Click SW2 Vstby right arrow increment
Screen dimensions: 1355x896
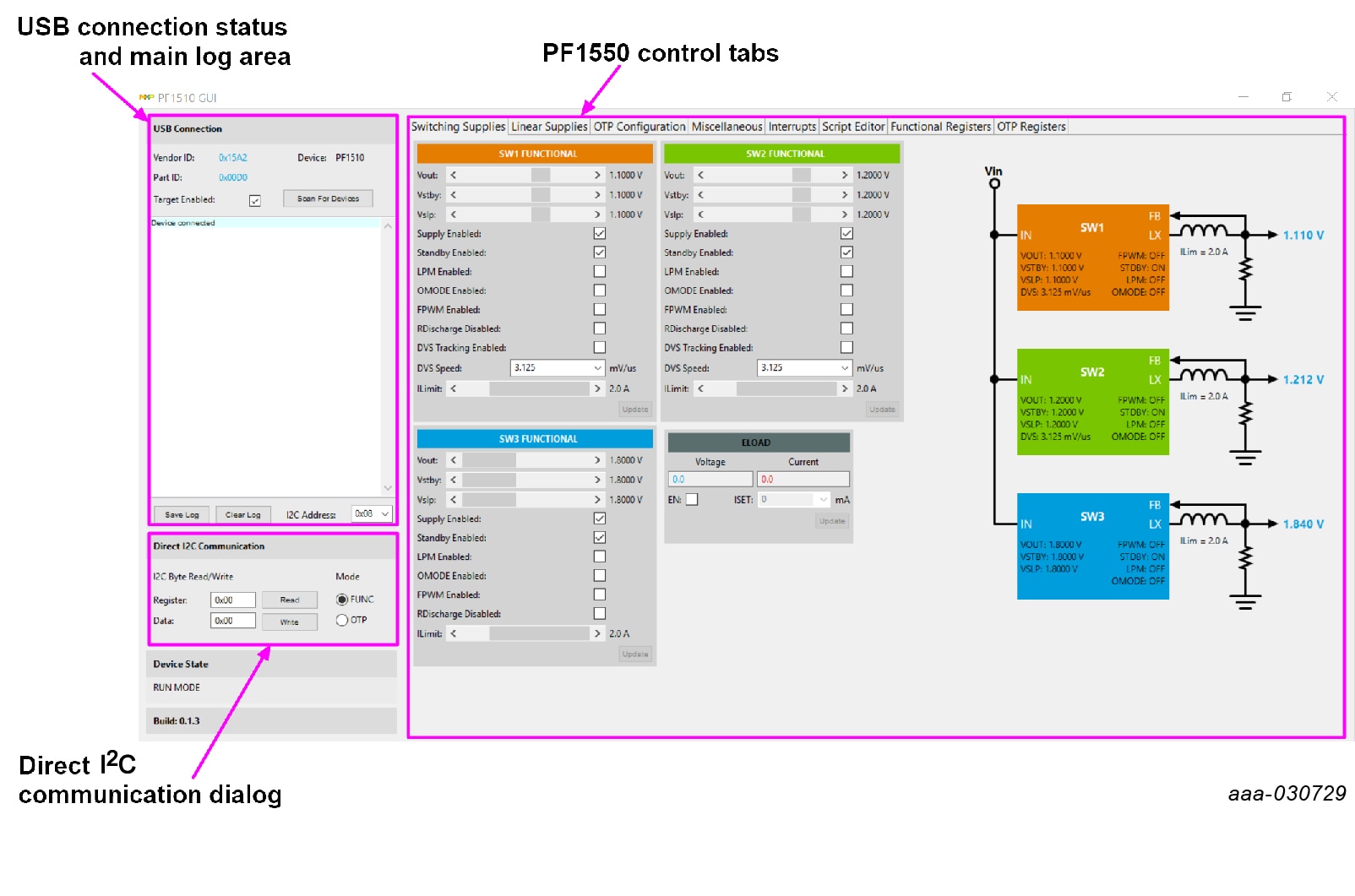click(844, 195)
